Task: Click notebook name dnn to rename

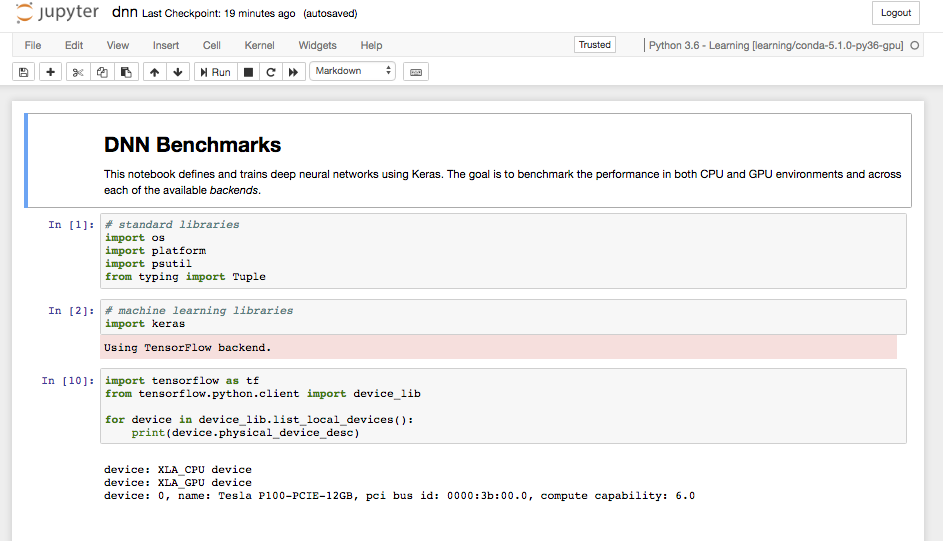Action: [x=124, y=12]
